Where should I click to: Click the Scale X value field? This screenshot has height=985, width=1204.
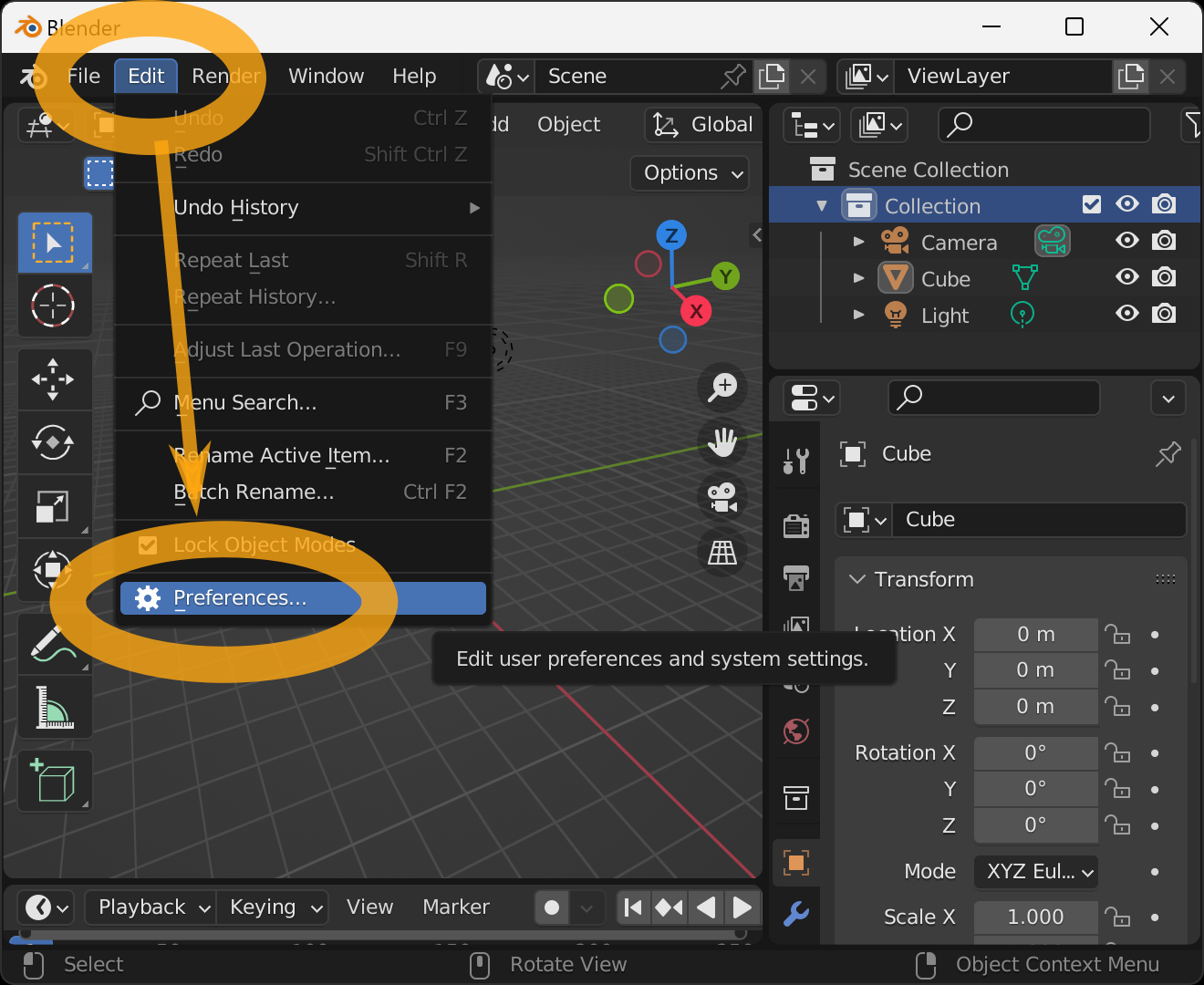point(1035,917)
